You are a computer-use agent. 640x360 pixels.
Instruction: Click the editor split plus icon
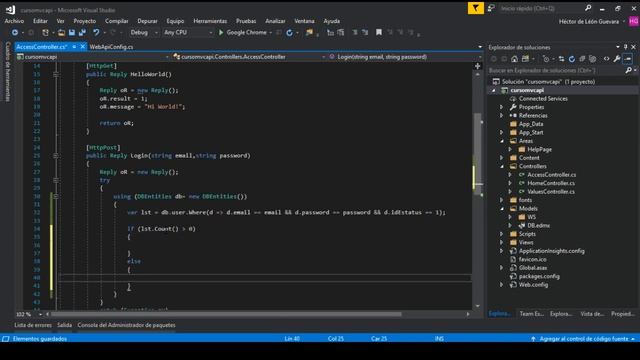478,66
